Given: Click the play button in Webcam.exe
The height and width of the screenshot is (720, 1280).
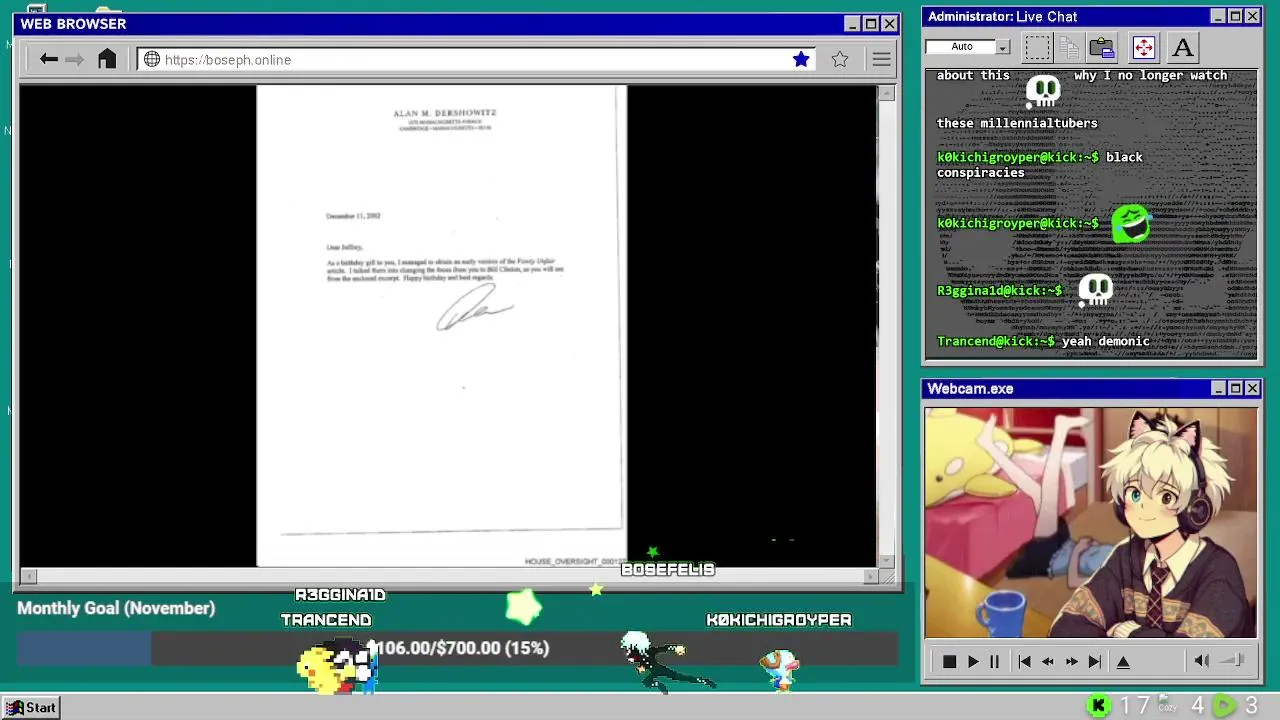Looking at the screenshot, I should click(x=973, y=661).
